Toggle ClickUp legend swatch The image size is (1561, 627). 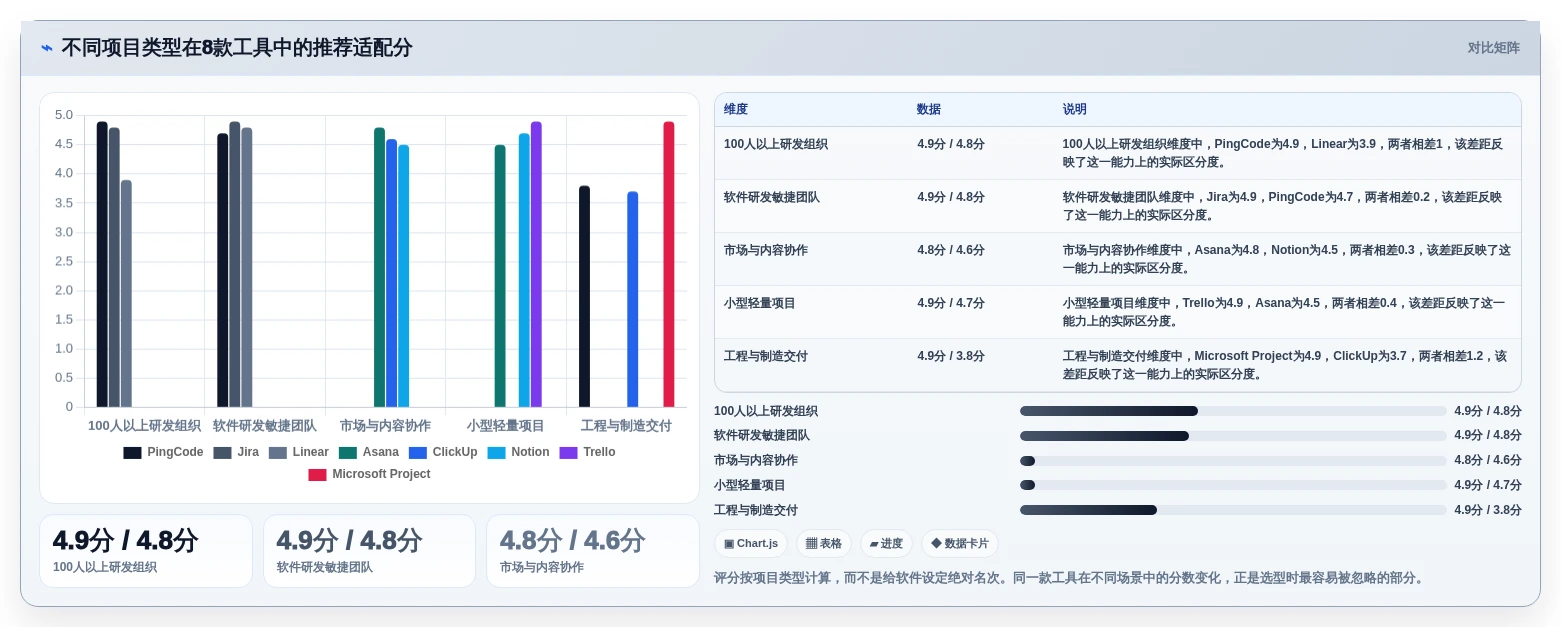click(418, 452)
